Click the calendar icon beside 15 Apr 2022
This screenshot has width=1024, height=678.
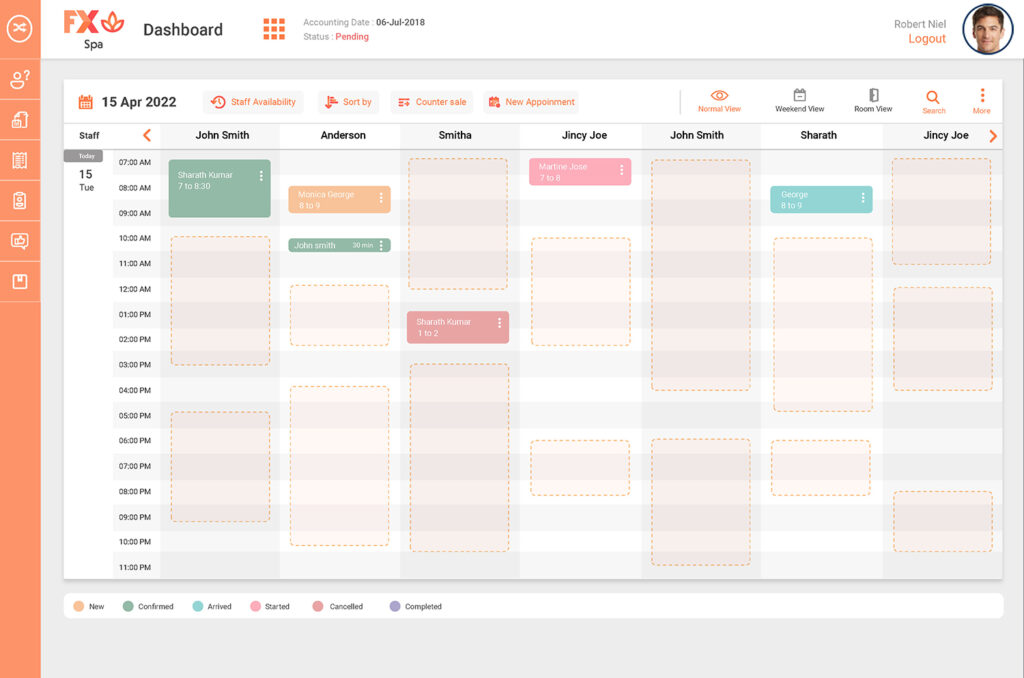[x=86, y=102]
